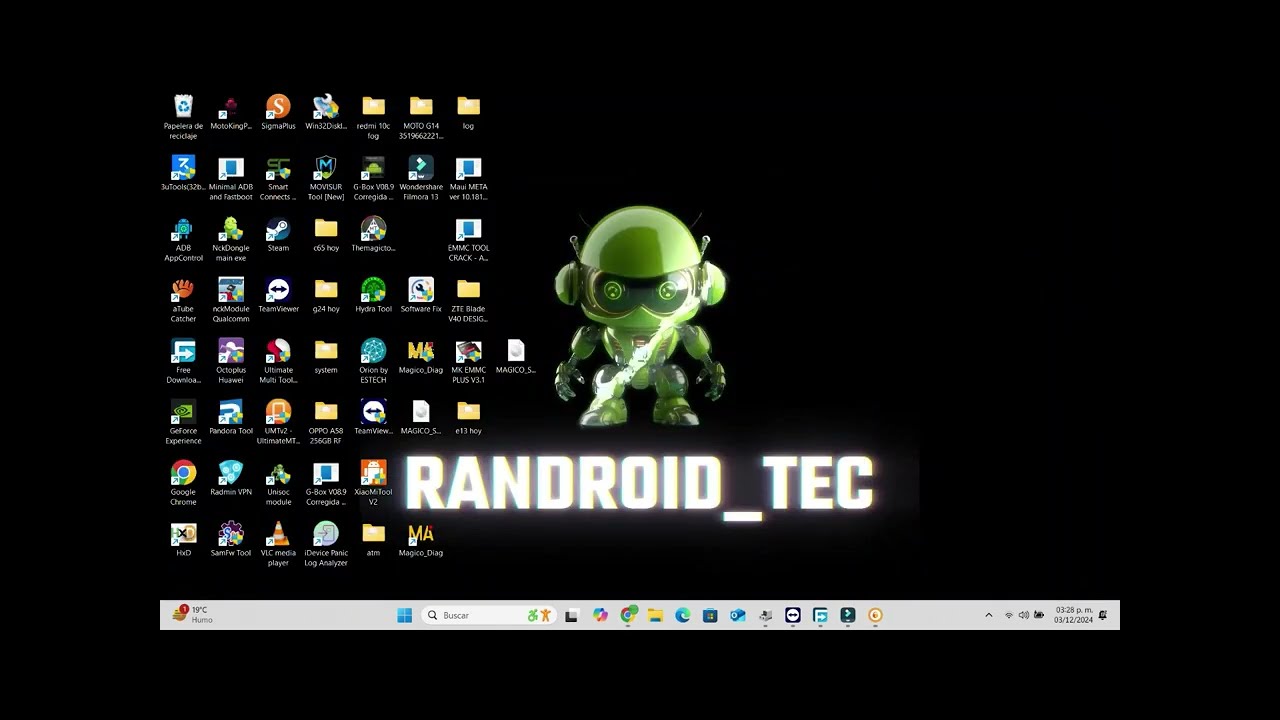Expand hidden system tray icons chevron
1280x720 pixels.
tap(989, 615)
